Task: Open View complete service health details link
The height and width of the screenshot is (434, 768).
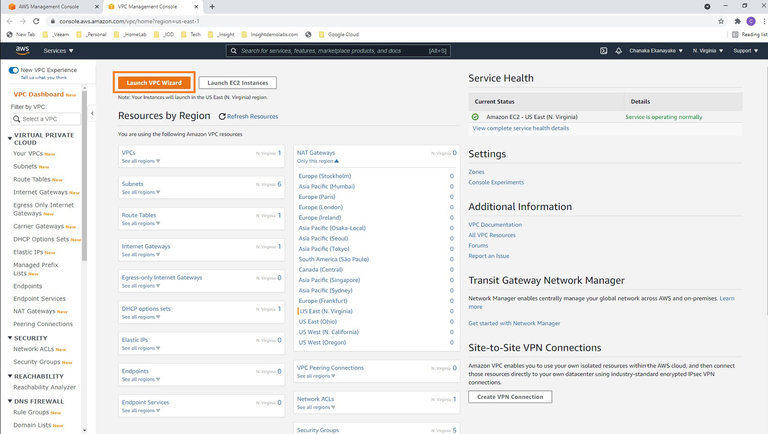Action: [x=520, y=128]
